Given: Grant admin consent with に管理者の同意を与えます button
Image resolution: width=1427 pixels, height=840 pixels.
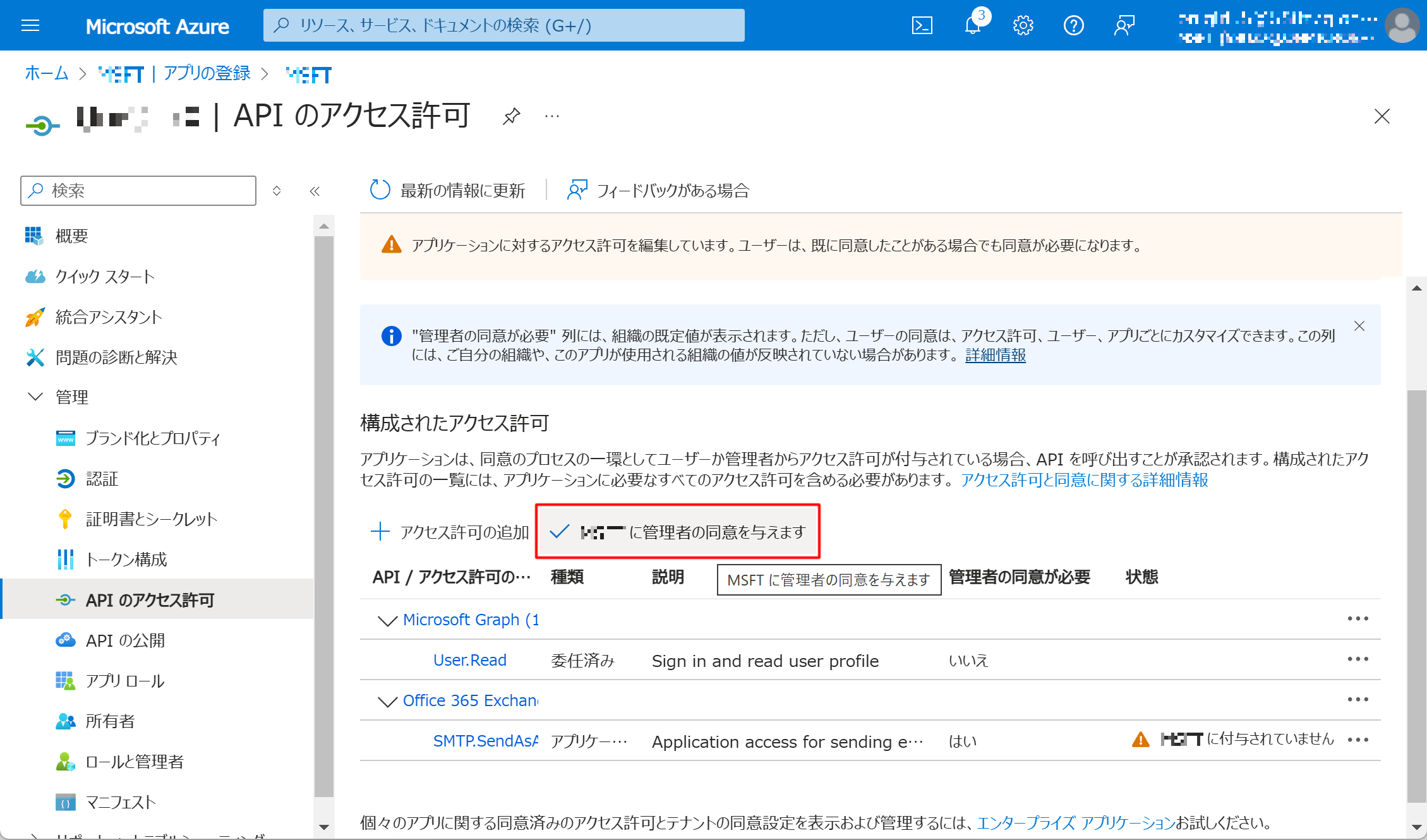Looking at the screenshot, I should (x=677, y=532).
